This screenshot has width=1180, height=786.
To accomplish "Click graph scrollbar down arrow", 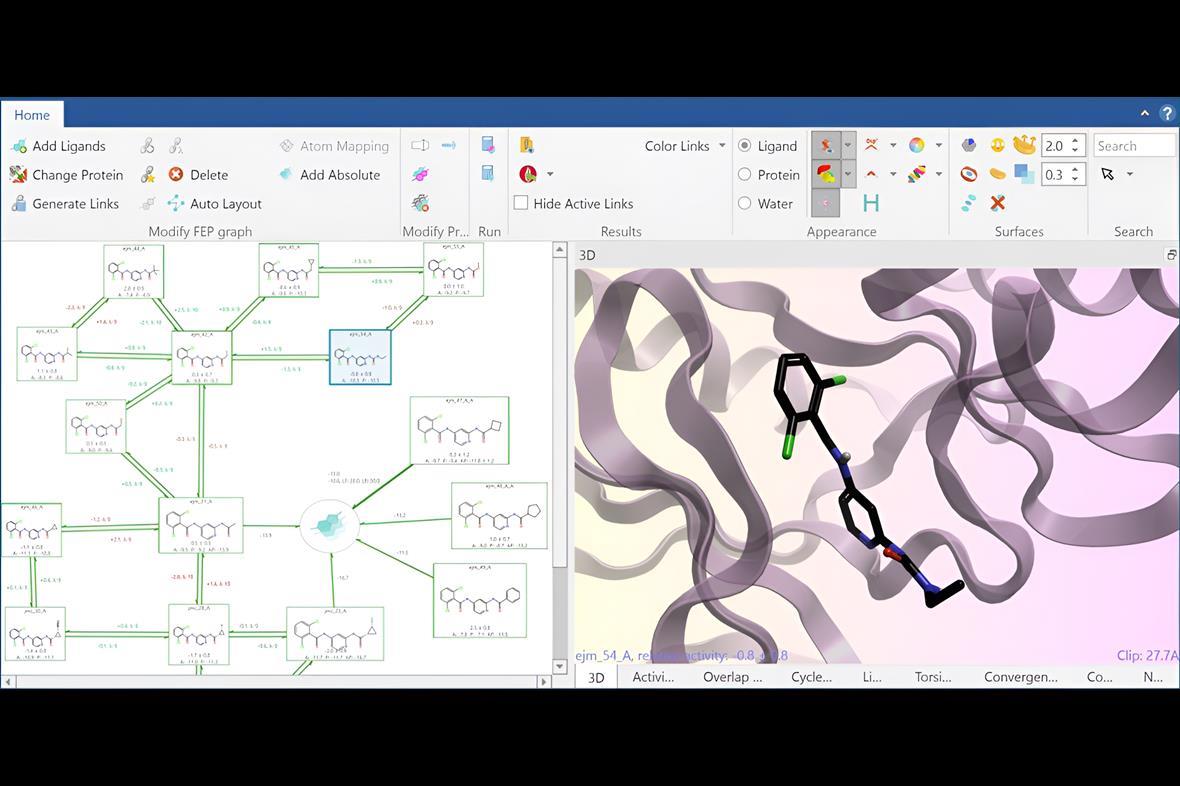I will tap(559, 666).
